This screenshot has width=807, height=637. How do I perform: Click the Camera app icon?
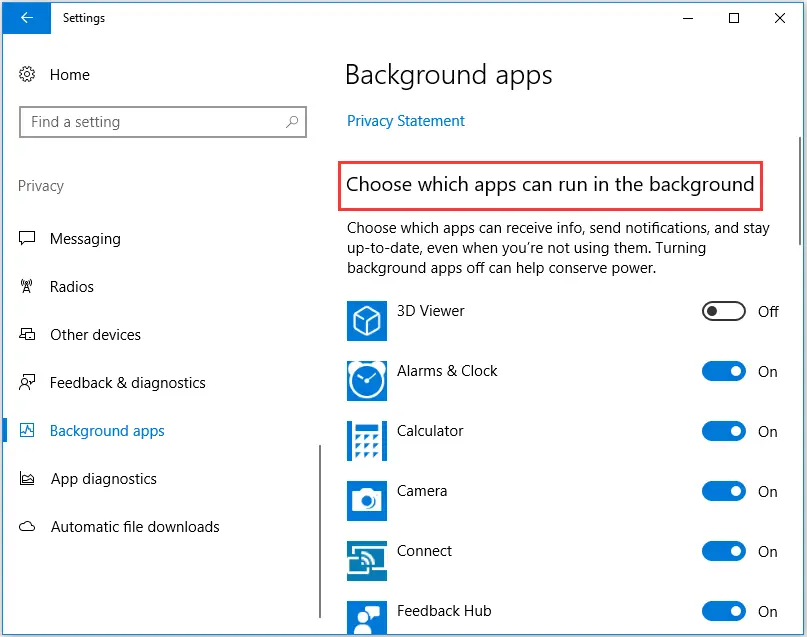[x=366, y=501]
